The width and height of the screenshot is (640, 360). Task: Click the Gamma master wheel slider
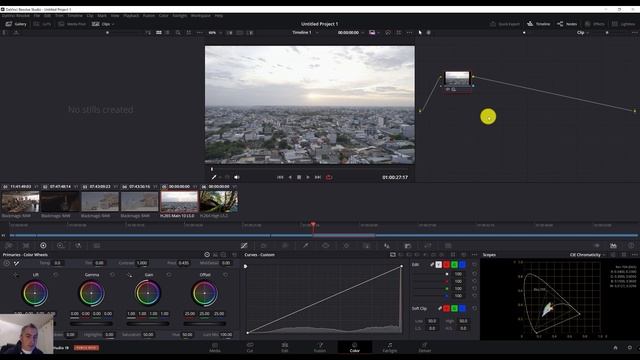click(x=91, y=324)
